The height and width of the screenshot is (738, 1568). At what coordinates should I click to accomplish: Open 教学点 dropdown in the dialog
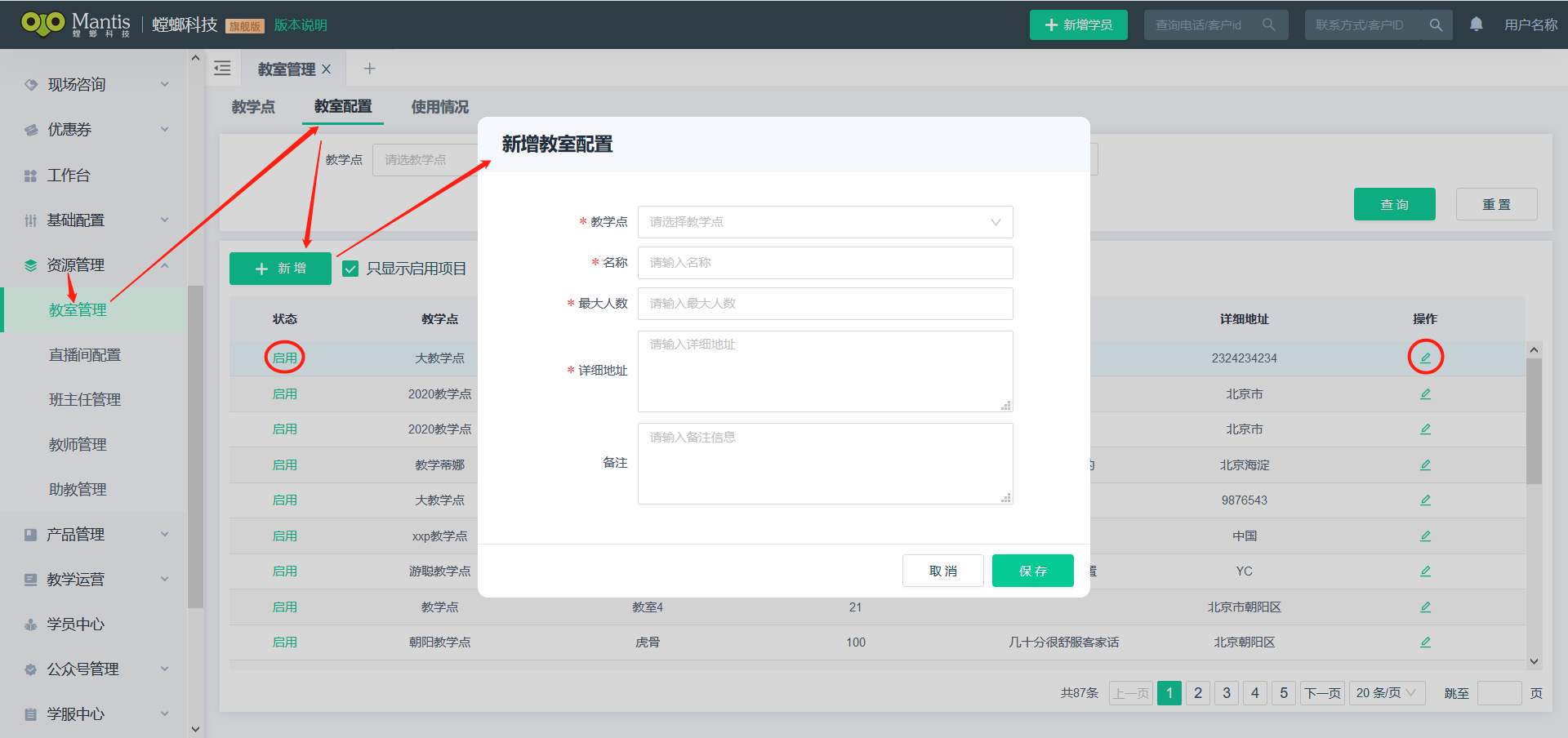(x=825, y=222)
